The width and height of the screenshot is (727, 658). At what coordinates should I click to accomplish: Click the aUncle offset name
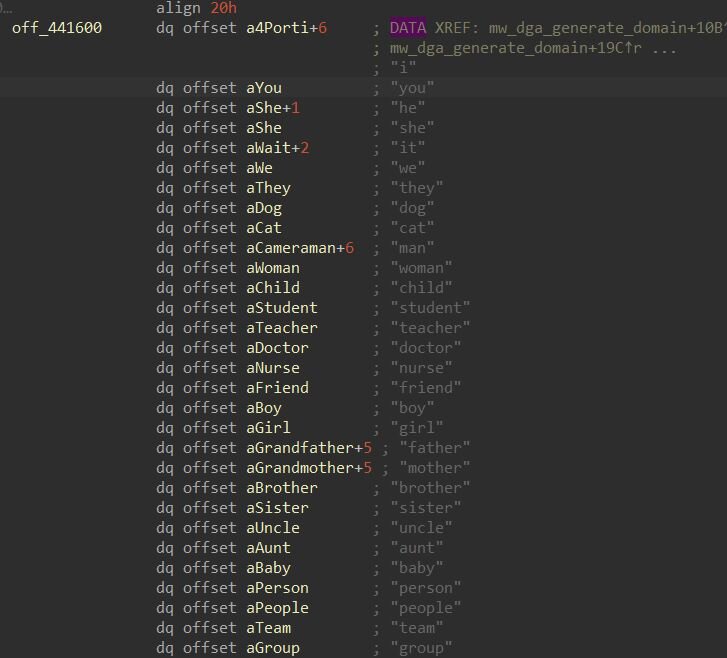click(272, 528)
